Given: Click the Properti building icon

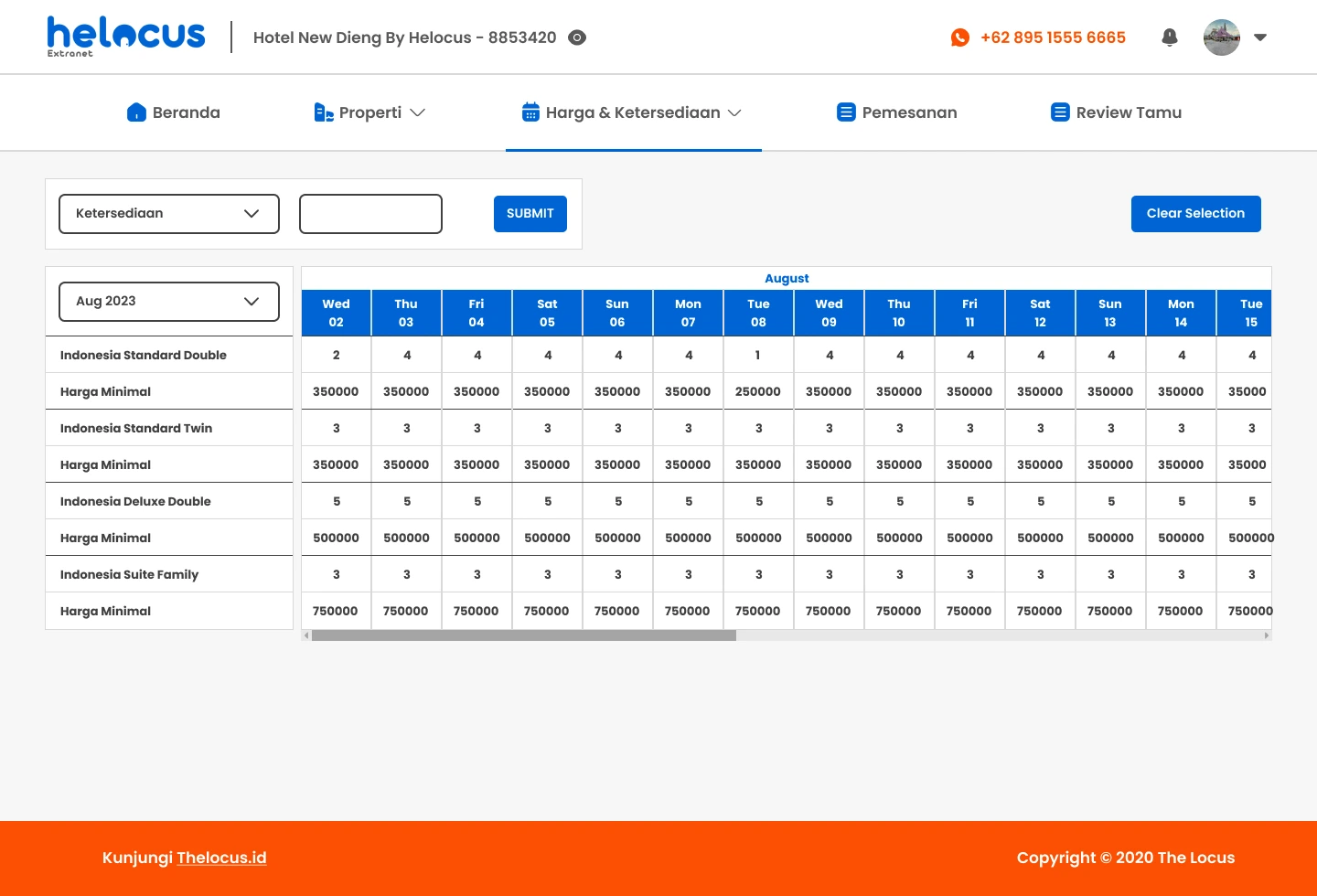Looking at the screenshot, I should click(x=323, y=112).
